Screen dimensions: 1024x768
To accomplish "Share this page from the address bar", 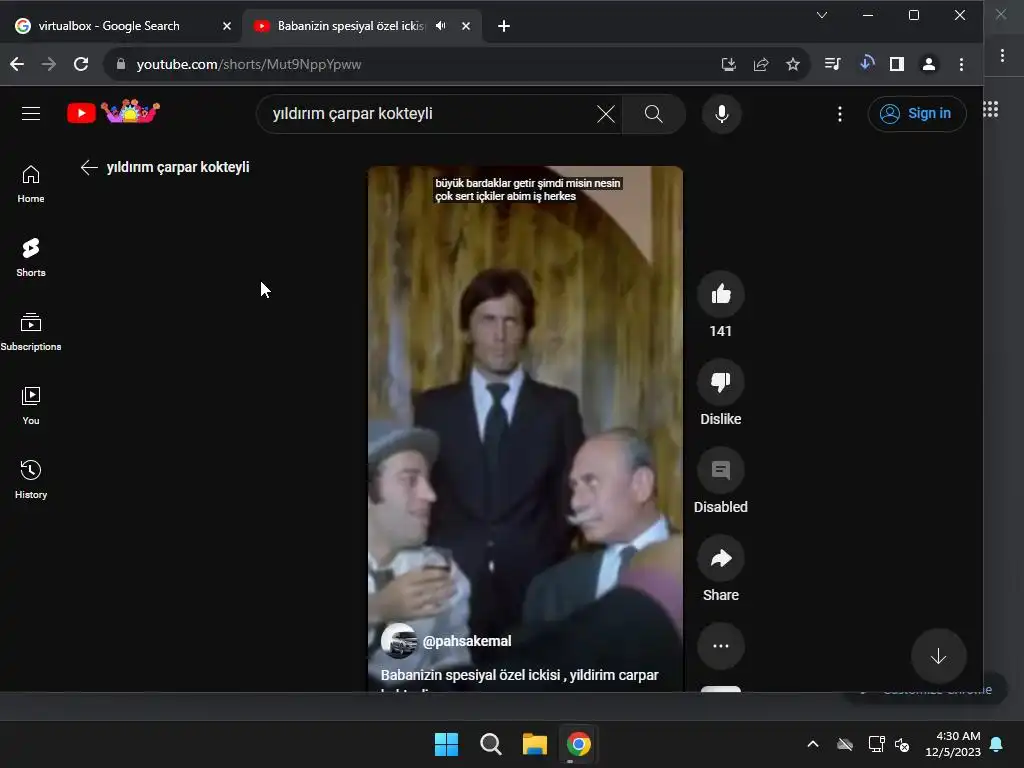I will (761, 64).
